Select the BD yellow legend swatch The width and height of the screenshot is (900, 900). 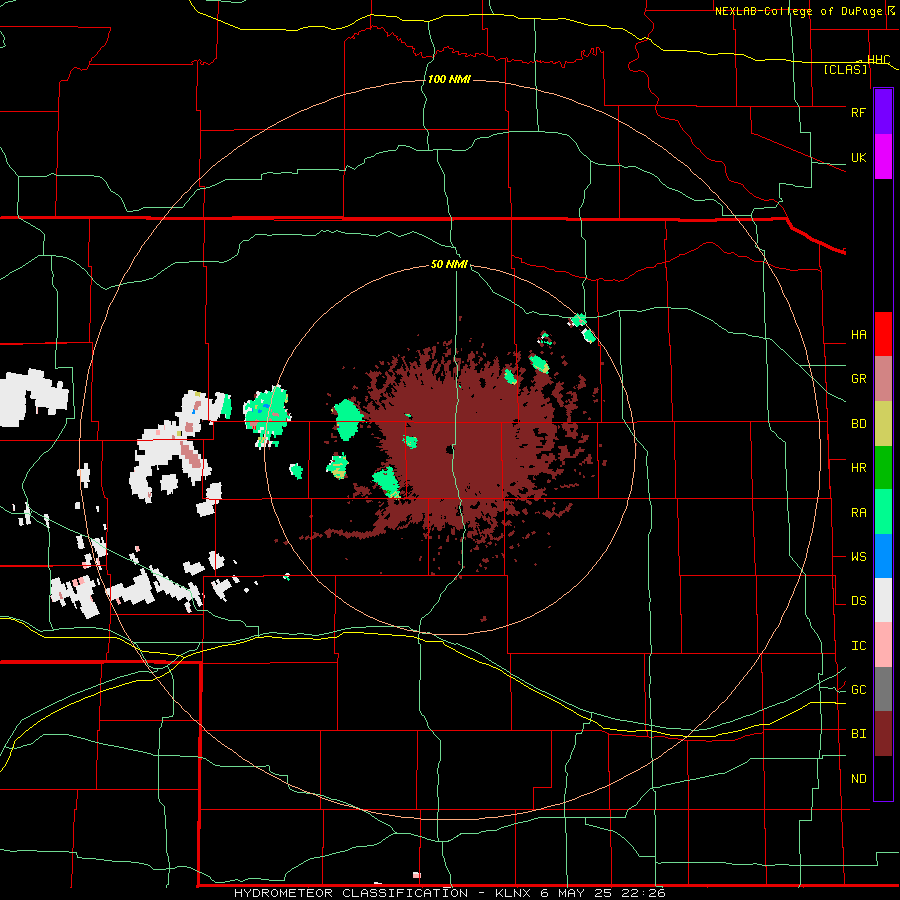[x=883, y=423]
